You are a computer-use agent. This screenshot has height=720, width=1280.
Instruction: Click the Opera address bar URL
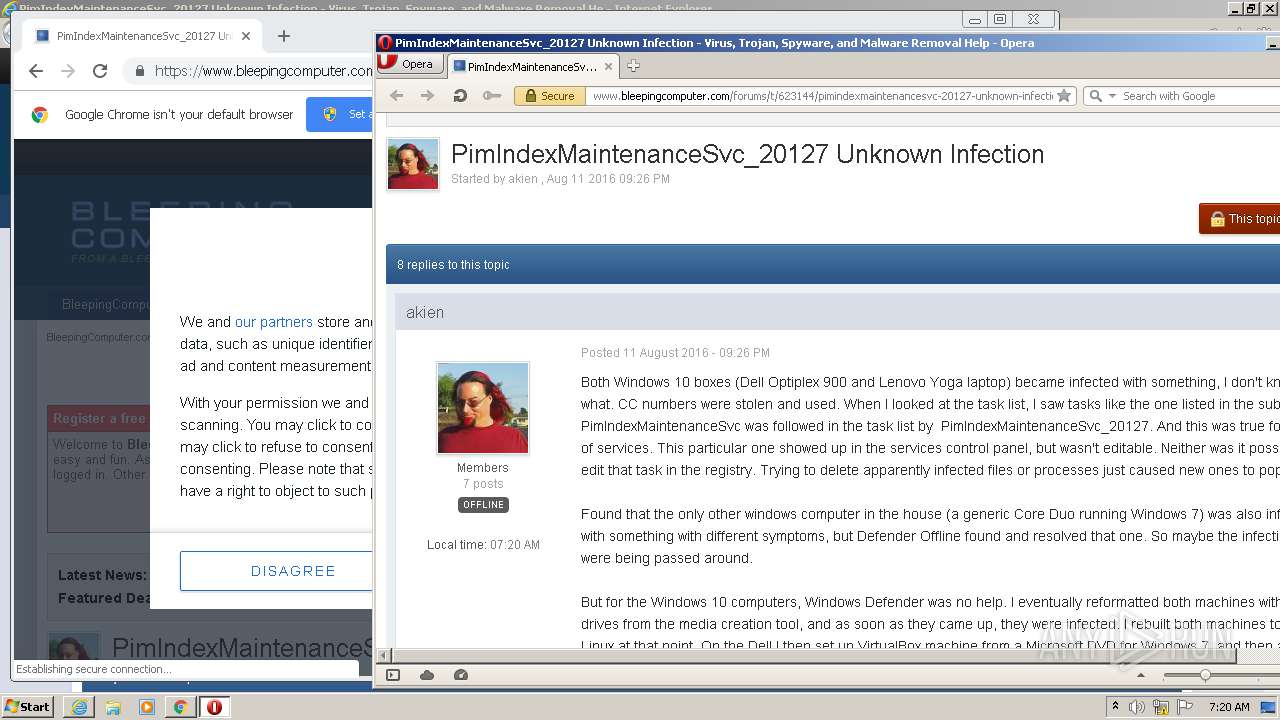[x=821, y=96]
